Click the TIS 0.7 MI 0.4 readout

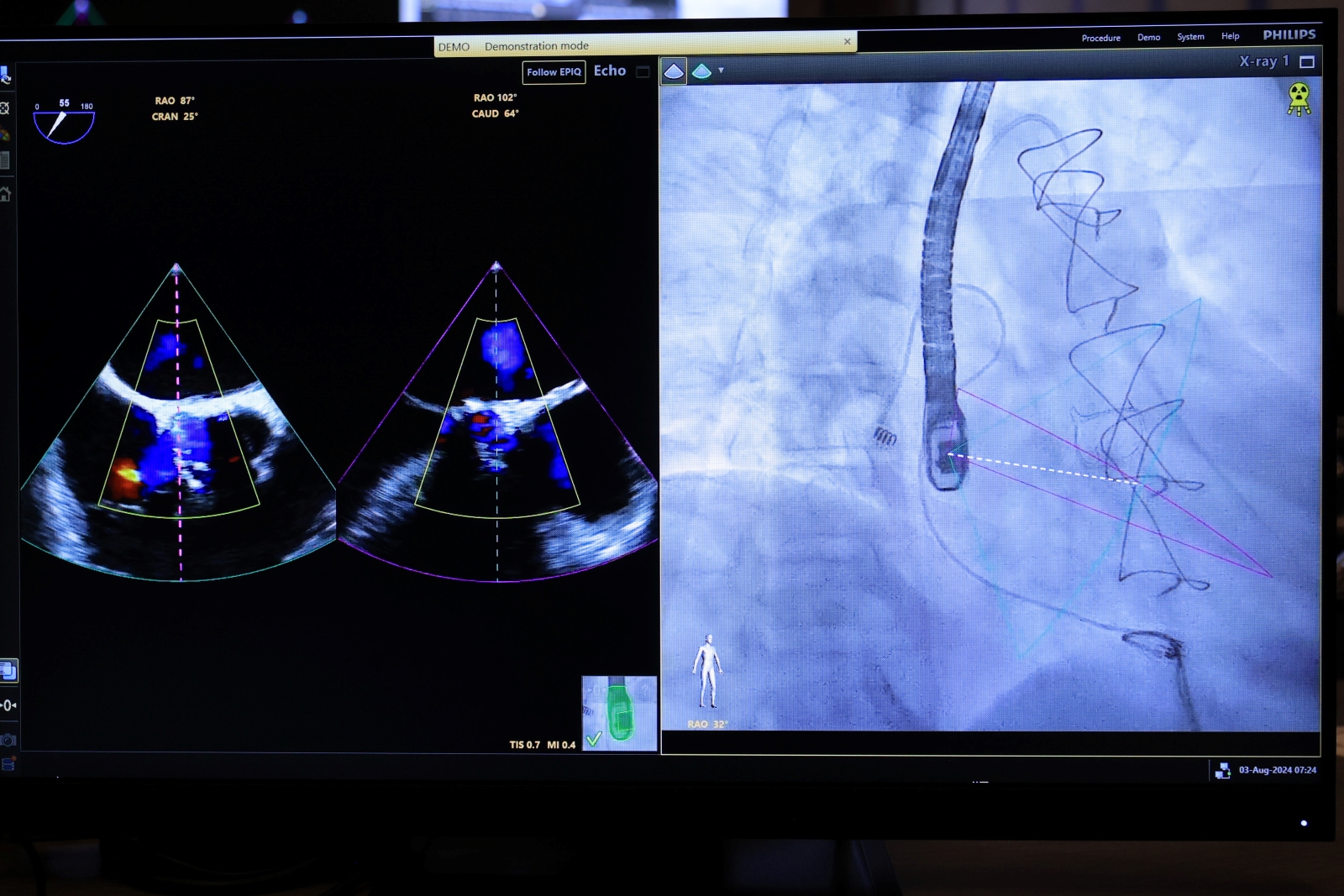tap(543, 745)
